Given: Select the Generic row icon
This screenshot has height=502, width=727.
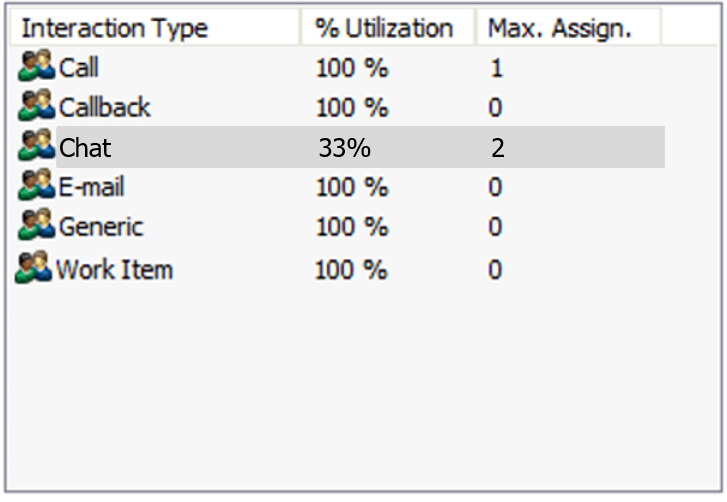Looking at the screenshot, I should (36, 226).
